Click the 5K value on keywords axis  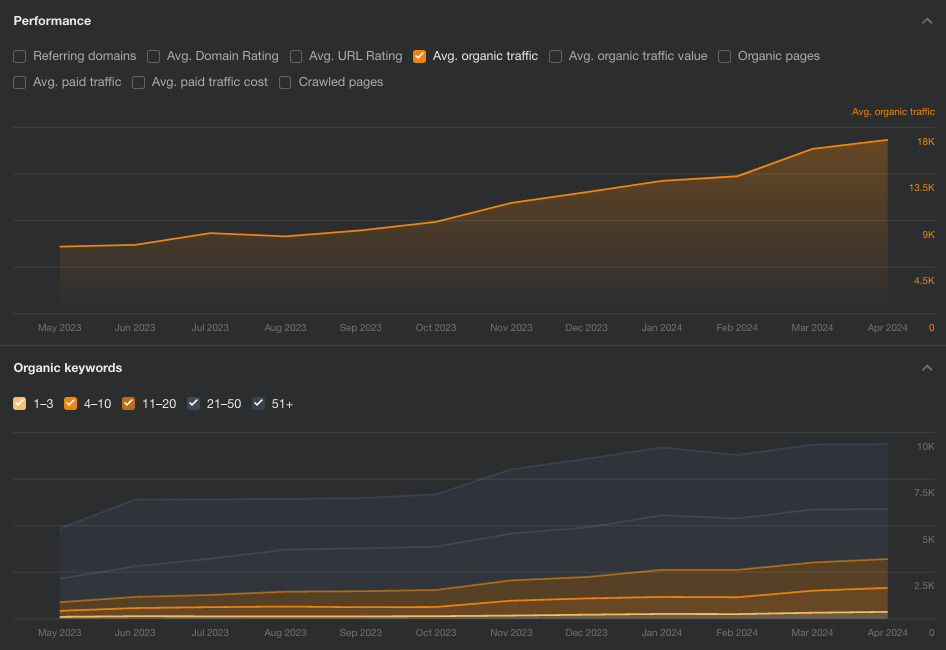click(x=928, y=540)
